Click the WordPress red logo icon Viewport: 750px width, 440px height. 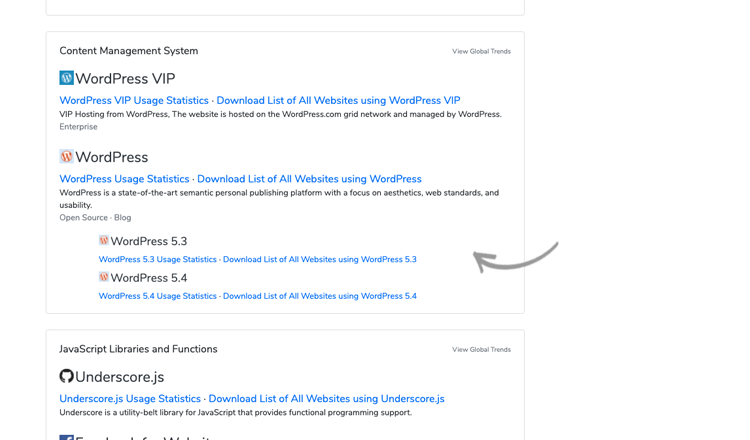coord(66,156)
